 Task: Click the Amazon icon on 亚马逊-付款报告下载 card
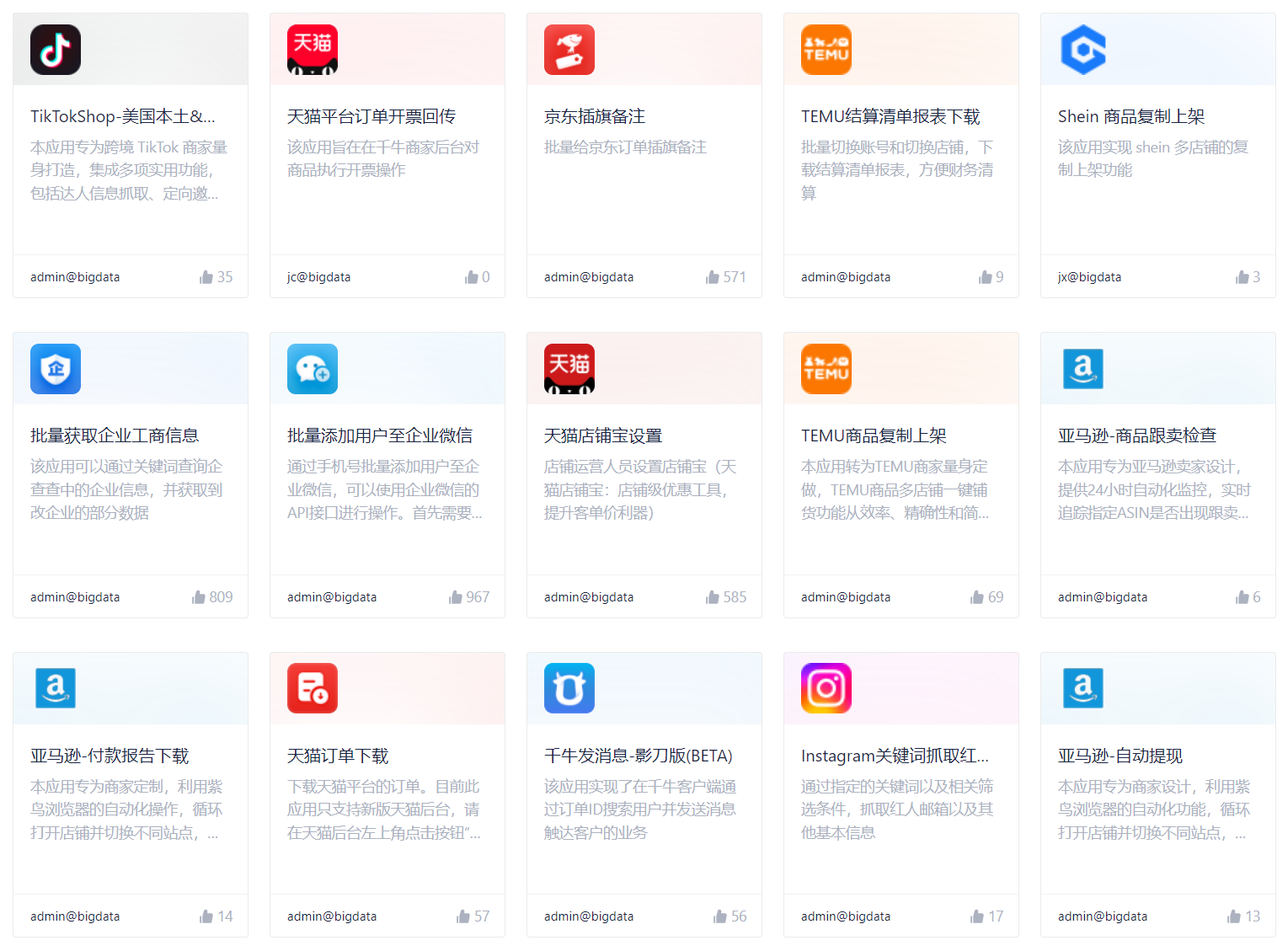coord(56,688)
